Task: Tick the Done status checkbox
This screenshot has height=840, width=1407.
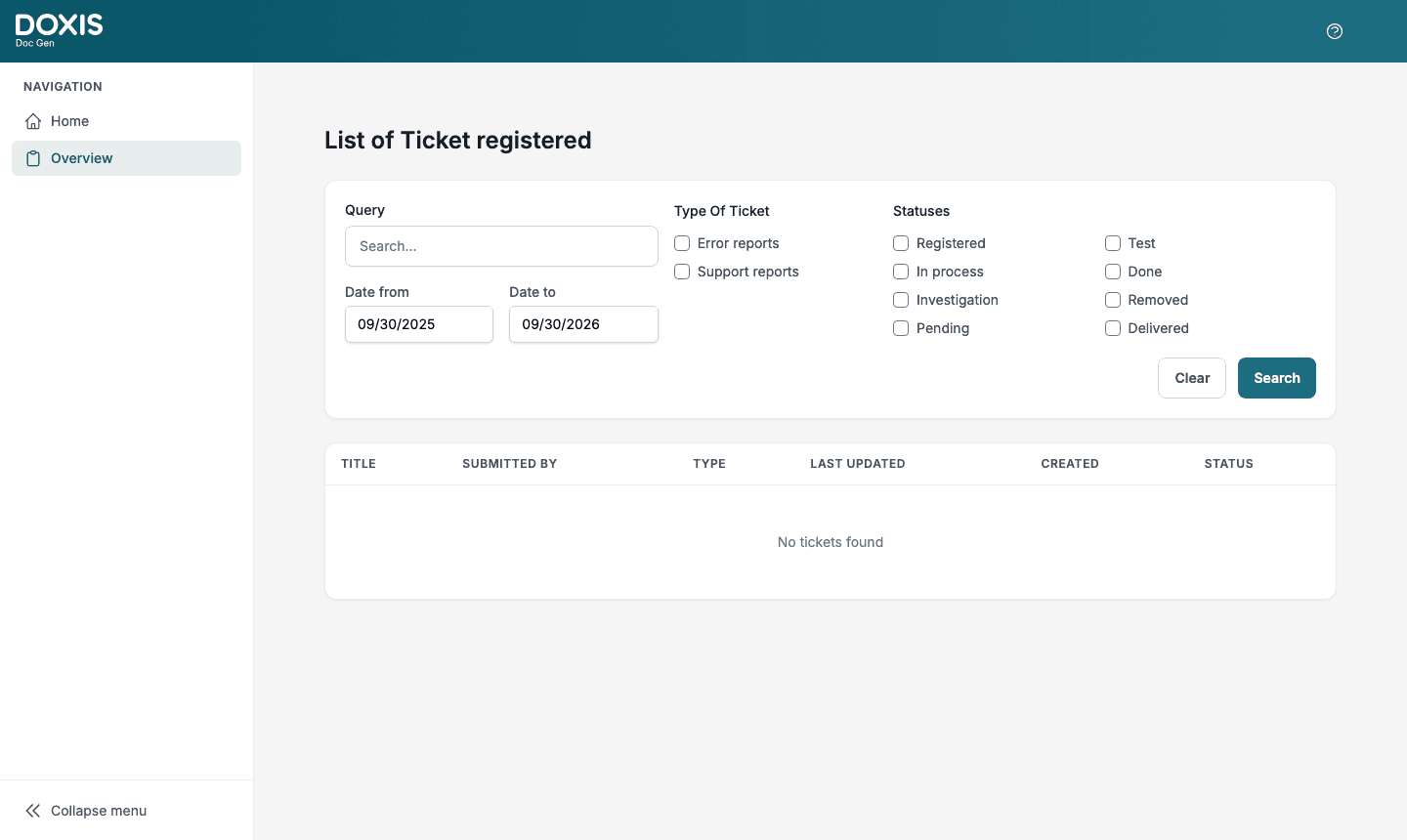Action: point(1113,272)
